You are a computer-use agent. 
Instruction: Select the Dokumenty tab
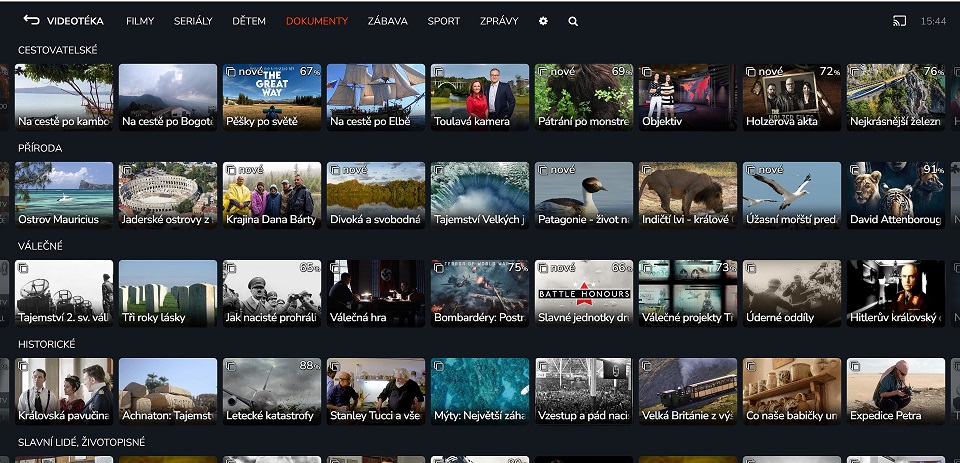317,21
